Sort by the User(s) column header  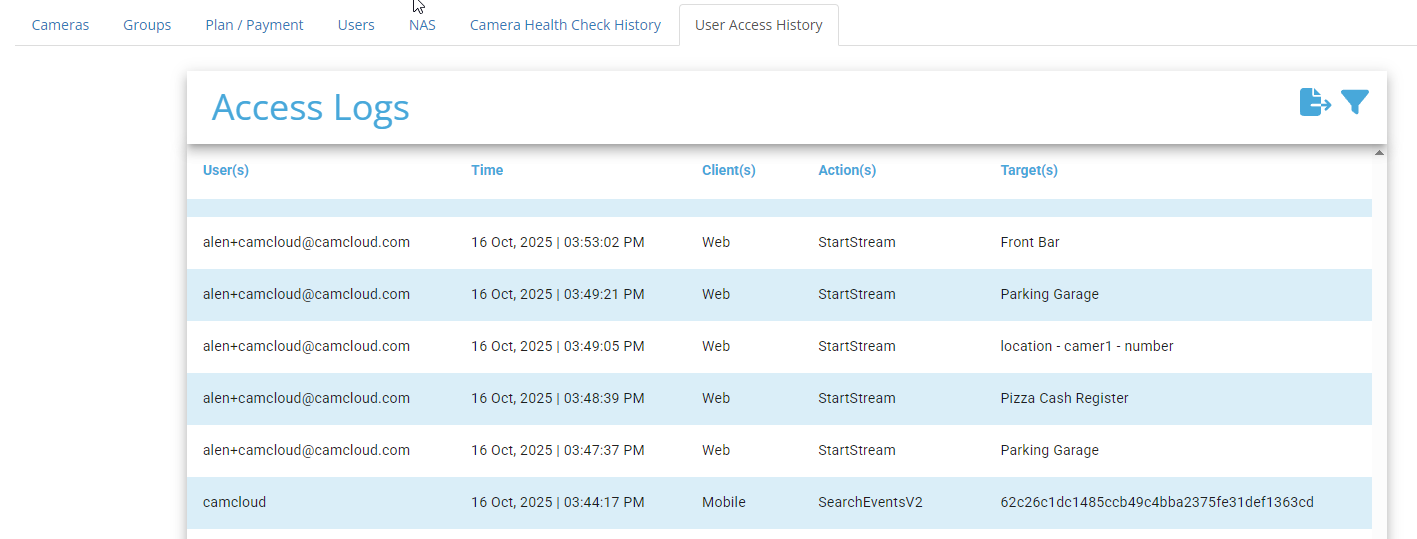point(226,170)
